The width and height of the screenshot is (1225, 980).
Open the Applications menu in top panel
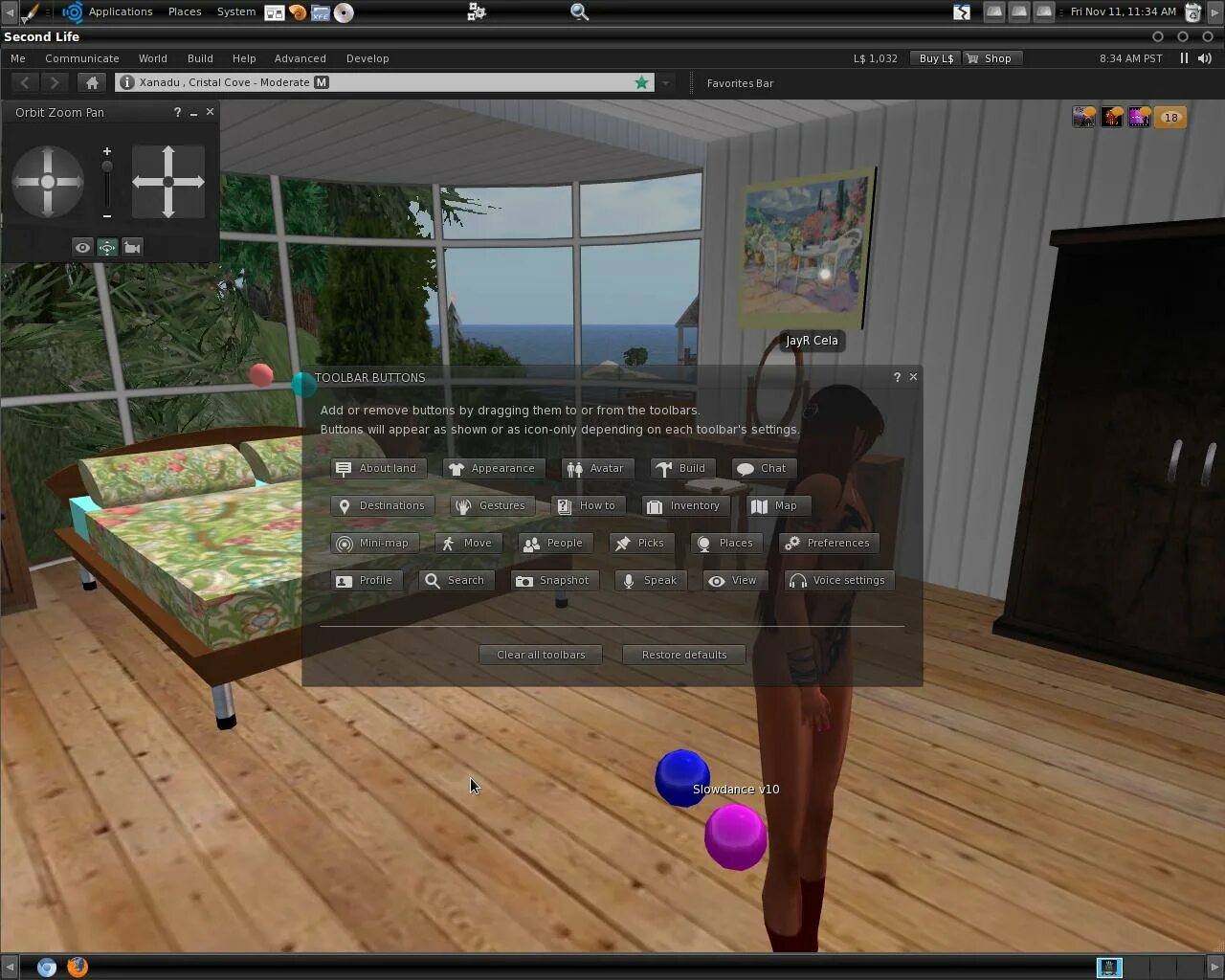coord(121,11)
